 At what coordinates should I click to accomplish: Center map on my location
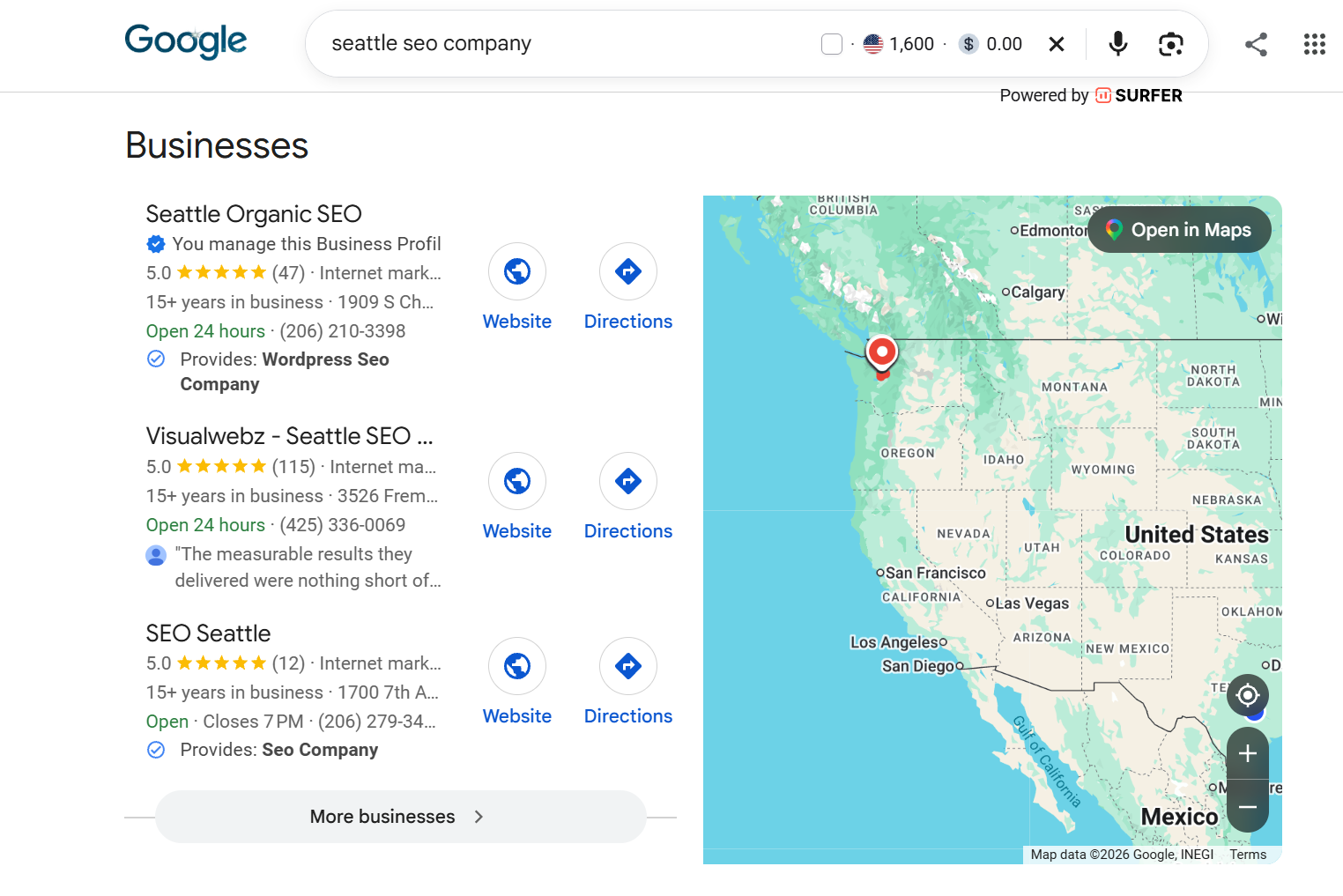pyautogui.click(x=1248, y=695)
